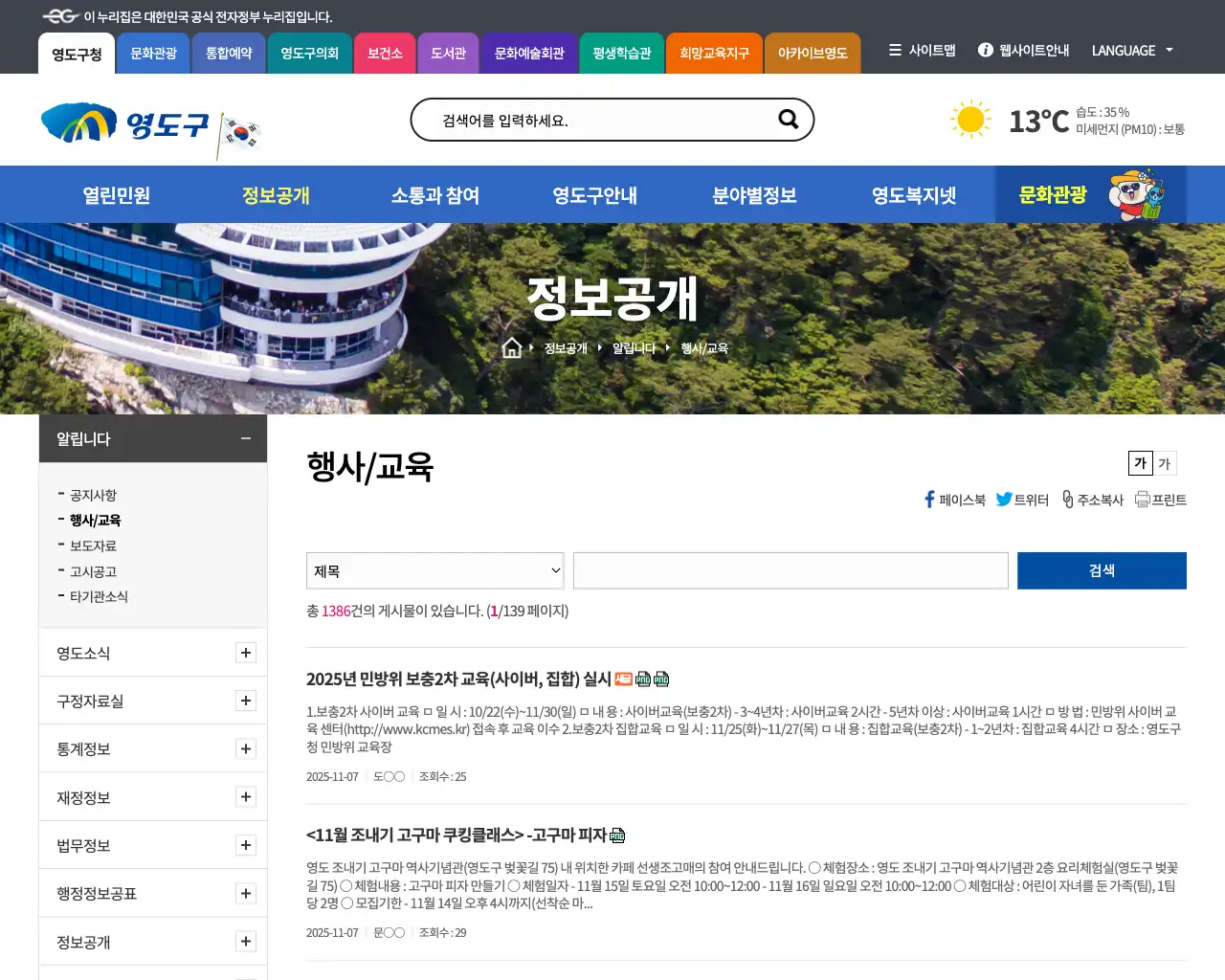Open the 사이트맵 from the top bar
1225x980 pixels.
pos(921,51)
